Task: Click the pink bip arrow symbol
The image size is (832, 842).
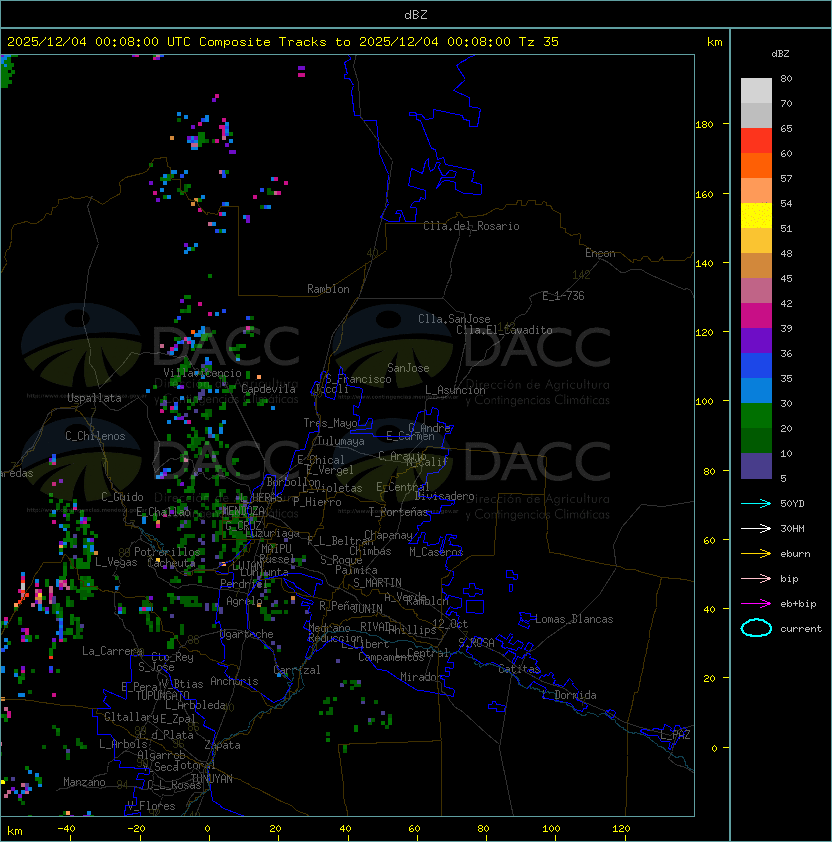Action: pyautogui.click(x=756, y=578)
